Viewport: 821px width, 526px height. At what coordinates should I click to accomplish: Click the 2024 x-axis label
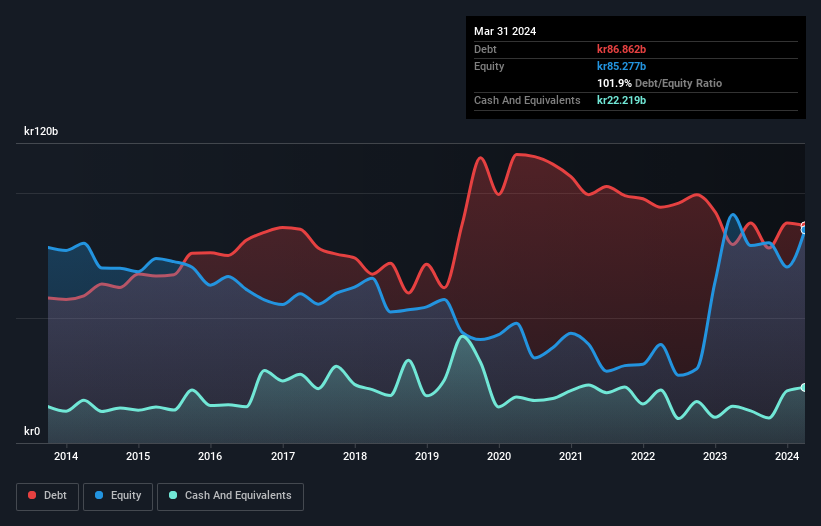[x=787, y=456]
